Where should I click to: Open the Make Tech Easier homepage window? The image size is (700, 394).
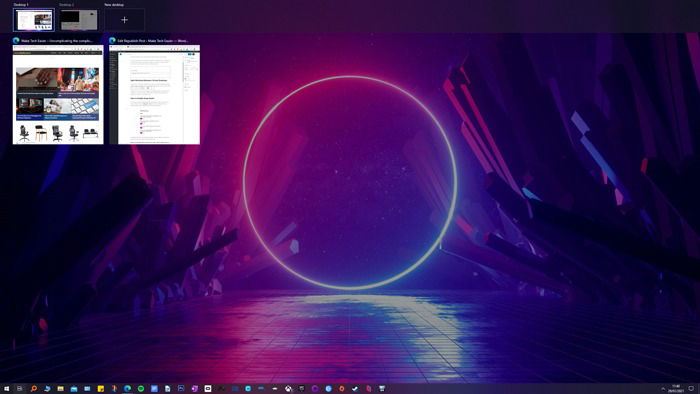pos(58,95)
